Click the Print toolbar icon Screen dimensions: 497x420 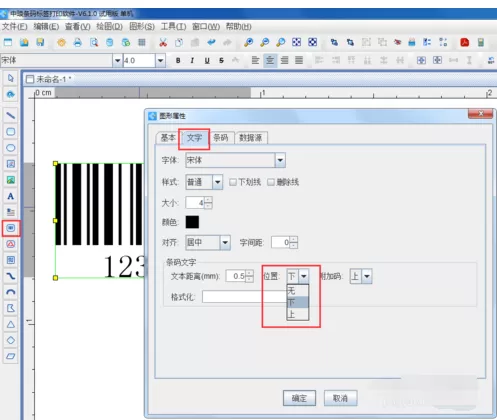(78, 42)
